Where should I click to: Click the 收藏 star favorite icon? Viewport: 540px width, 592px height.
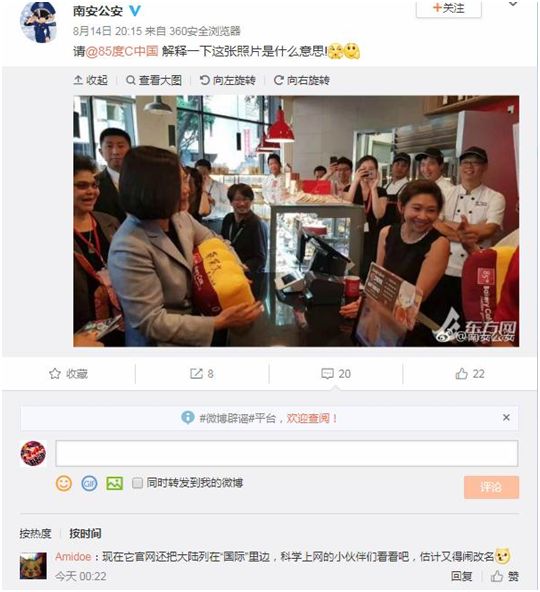coord(55,374)
